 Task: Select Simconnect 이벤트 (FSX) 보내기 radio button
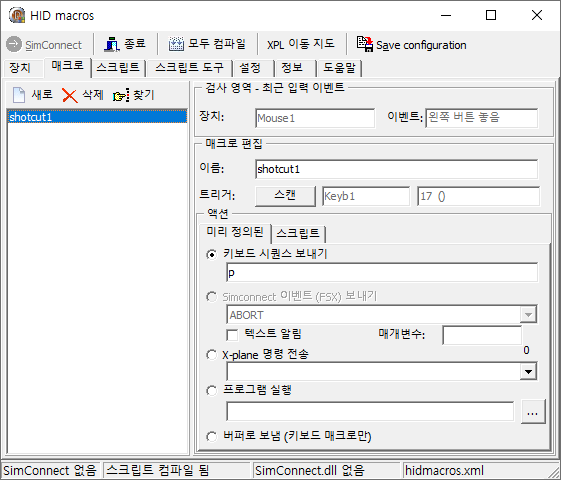click(x=211, y=297)
